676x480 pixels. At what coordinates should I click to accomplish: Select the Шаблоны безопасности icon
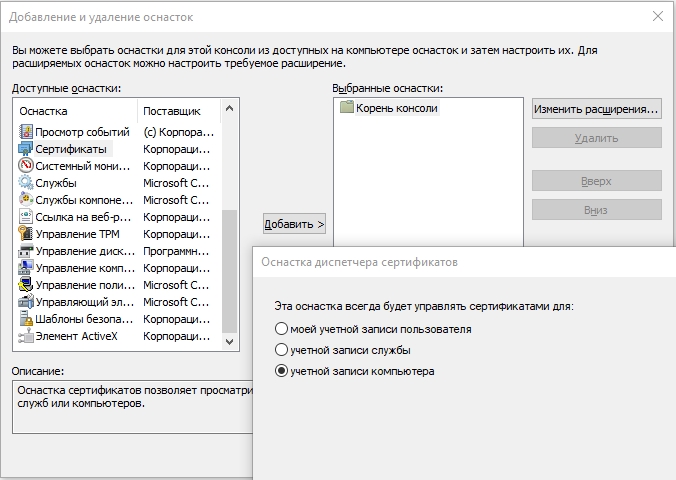tap(26, 319)
